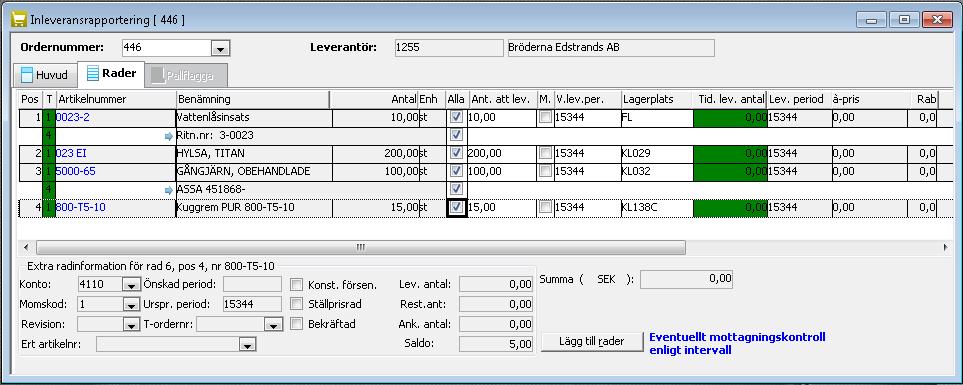Click the Lägg till rader button
963x385 pixels.
click(x=592, y=341)
